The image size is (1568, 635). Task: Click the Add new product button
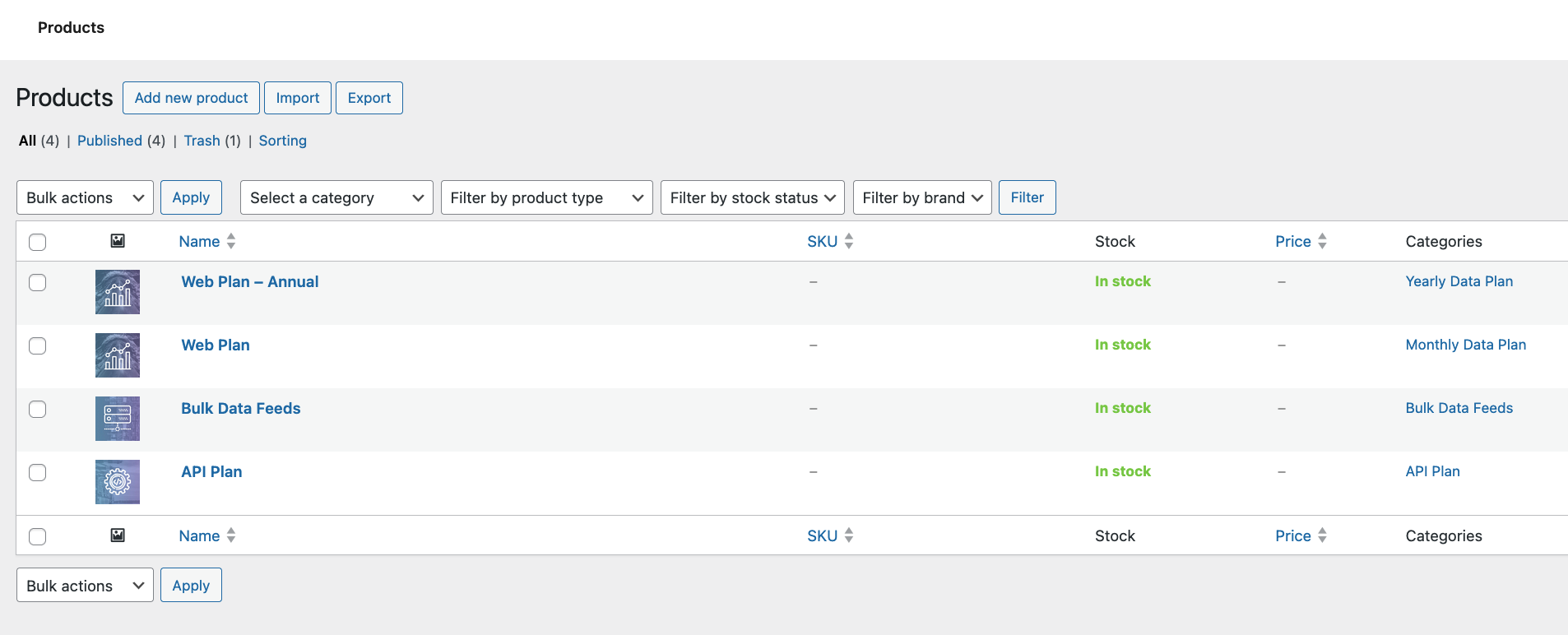click(x=191, y=98)
